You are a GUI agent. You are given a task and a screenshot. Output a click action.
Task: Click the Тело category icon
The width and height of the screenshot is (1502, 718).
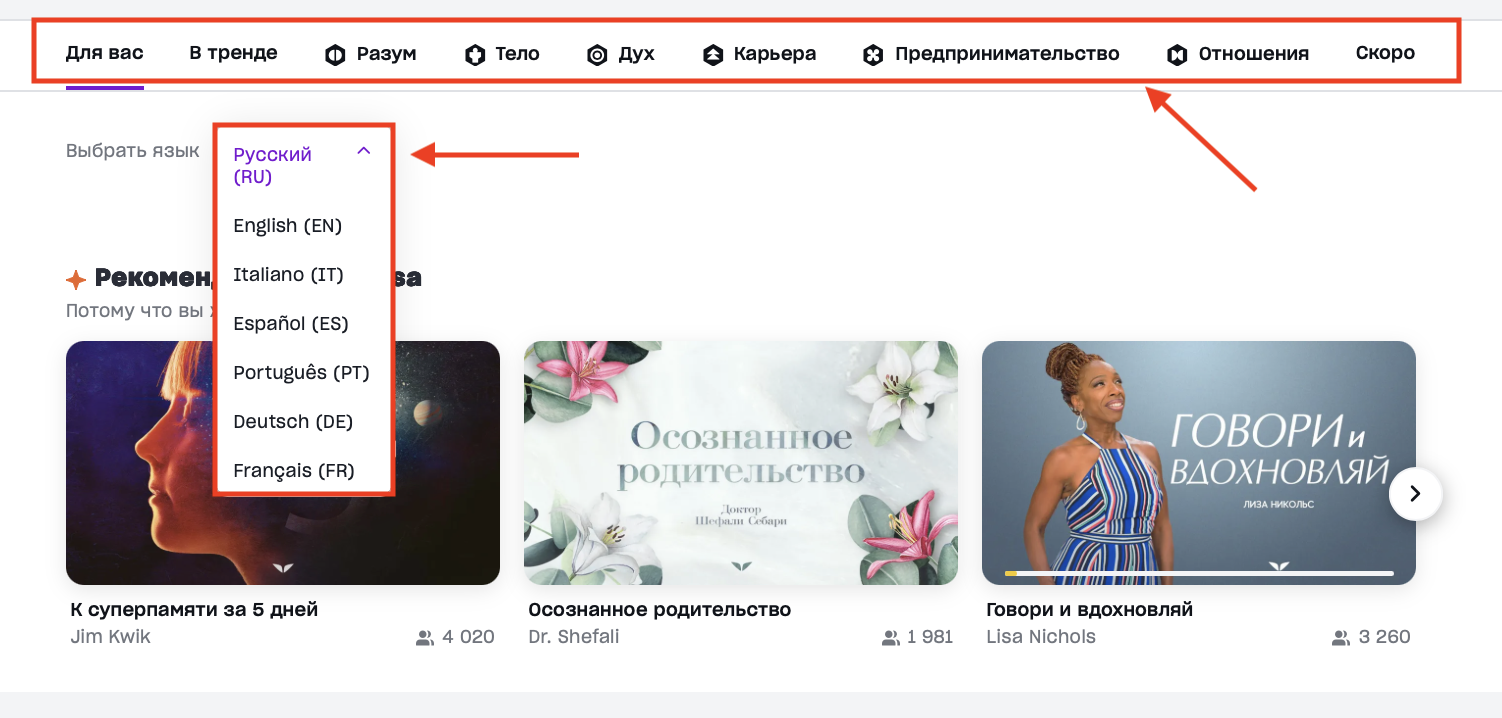475,55
